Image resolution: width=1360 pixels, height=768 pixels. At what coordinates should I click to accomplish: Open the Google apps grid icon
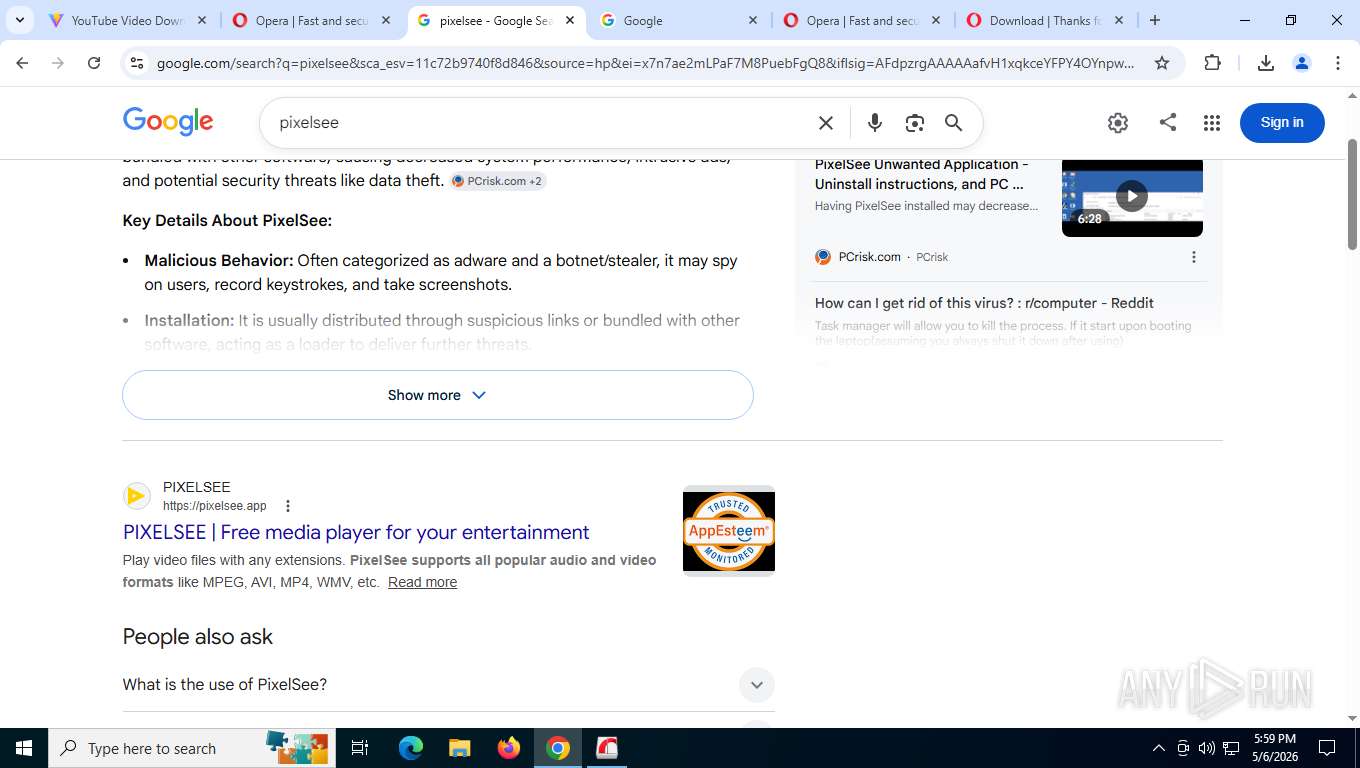tap(1212, 123)
